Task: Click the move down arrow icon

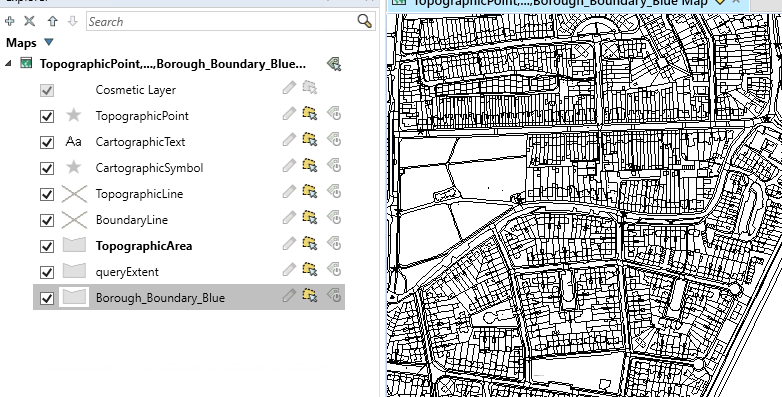Action: click(x=72, y=21)
